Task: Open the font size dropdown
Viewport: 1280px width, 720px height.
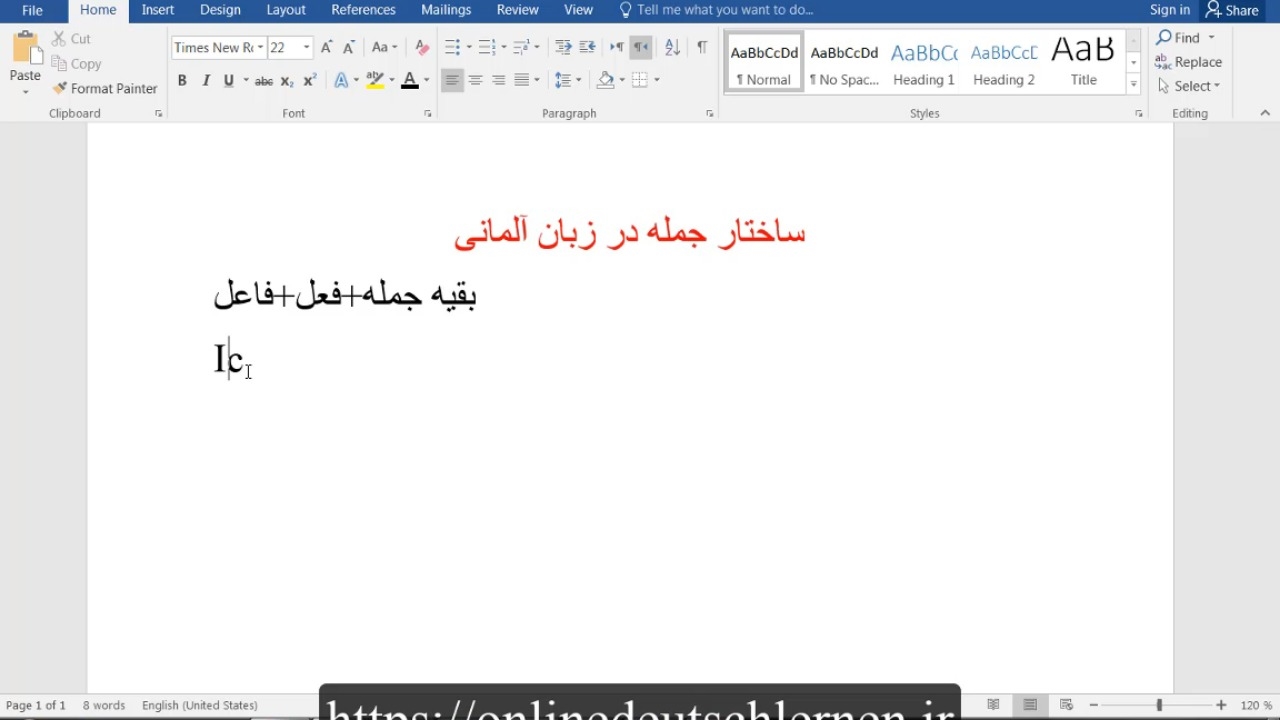Action: [306, 48]
